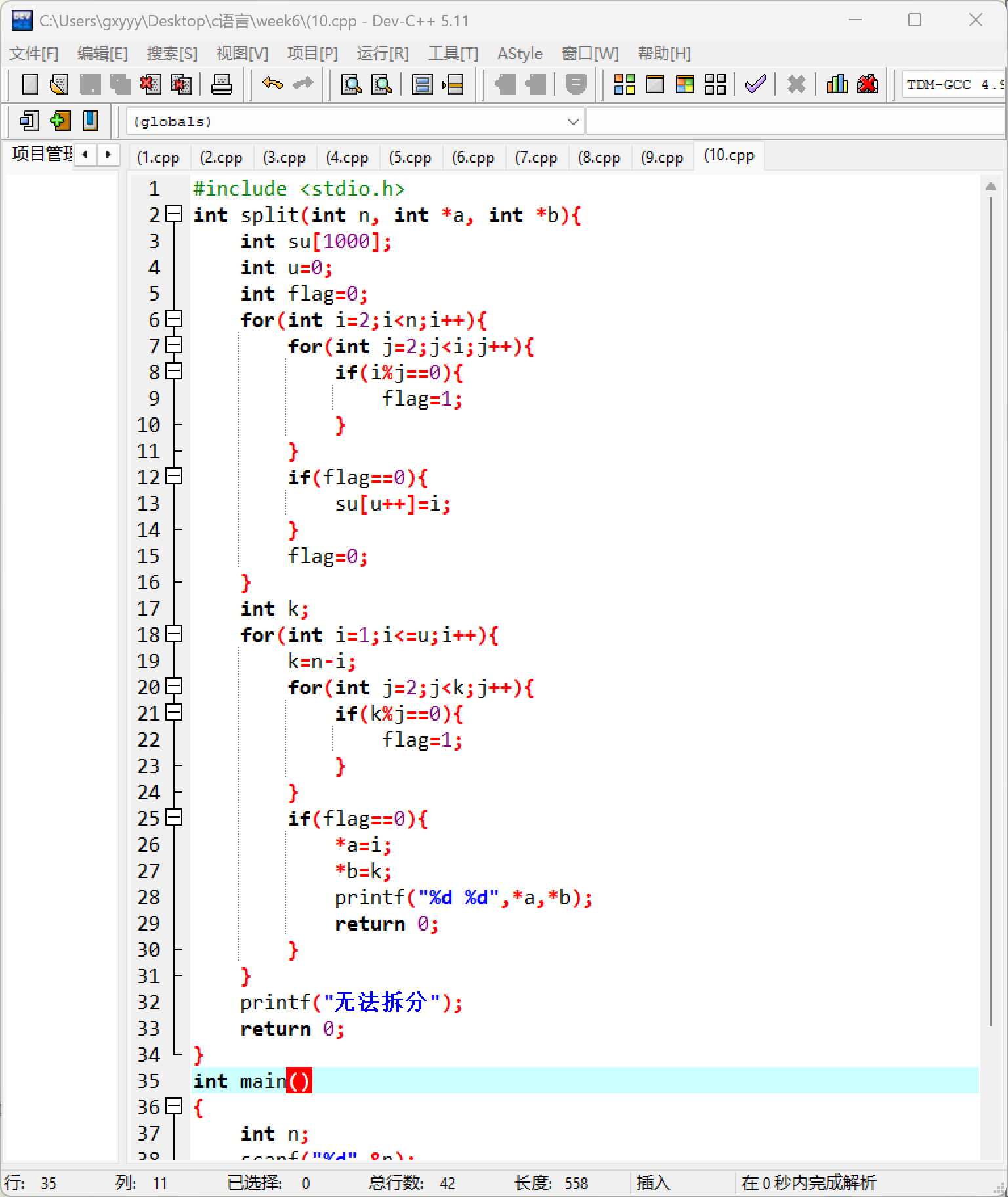Screen dimensions: 1008x1197
Task: Open the Find dialog via magnifier icon
Action: (351, 84)
